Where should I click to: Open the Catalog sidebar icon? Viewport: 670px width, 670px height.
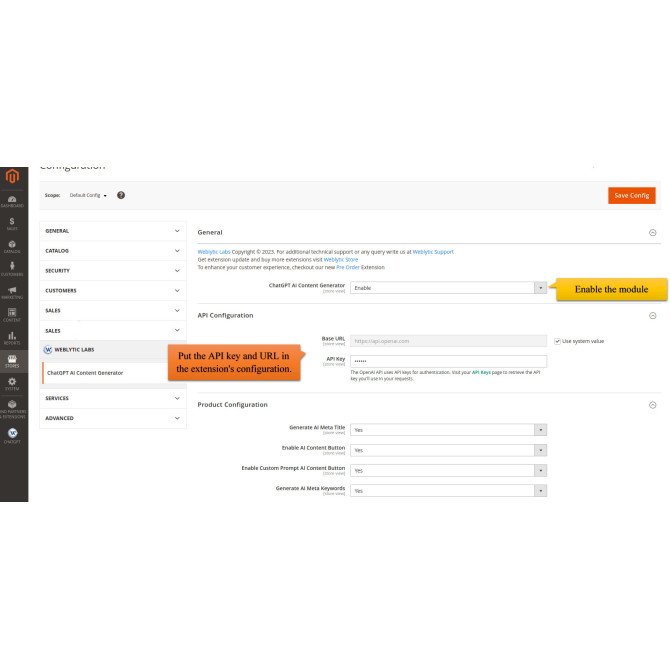[12, 247]
